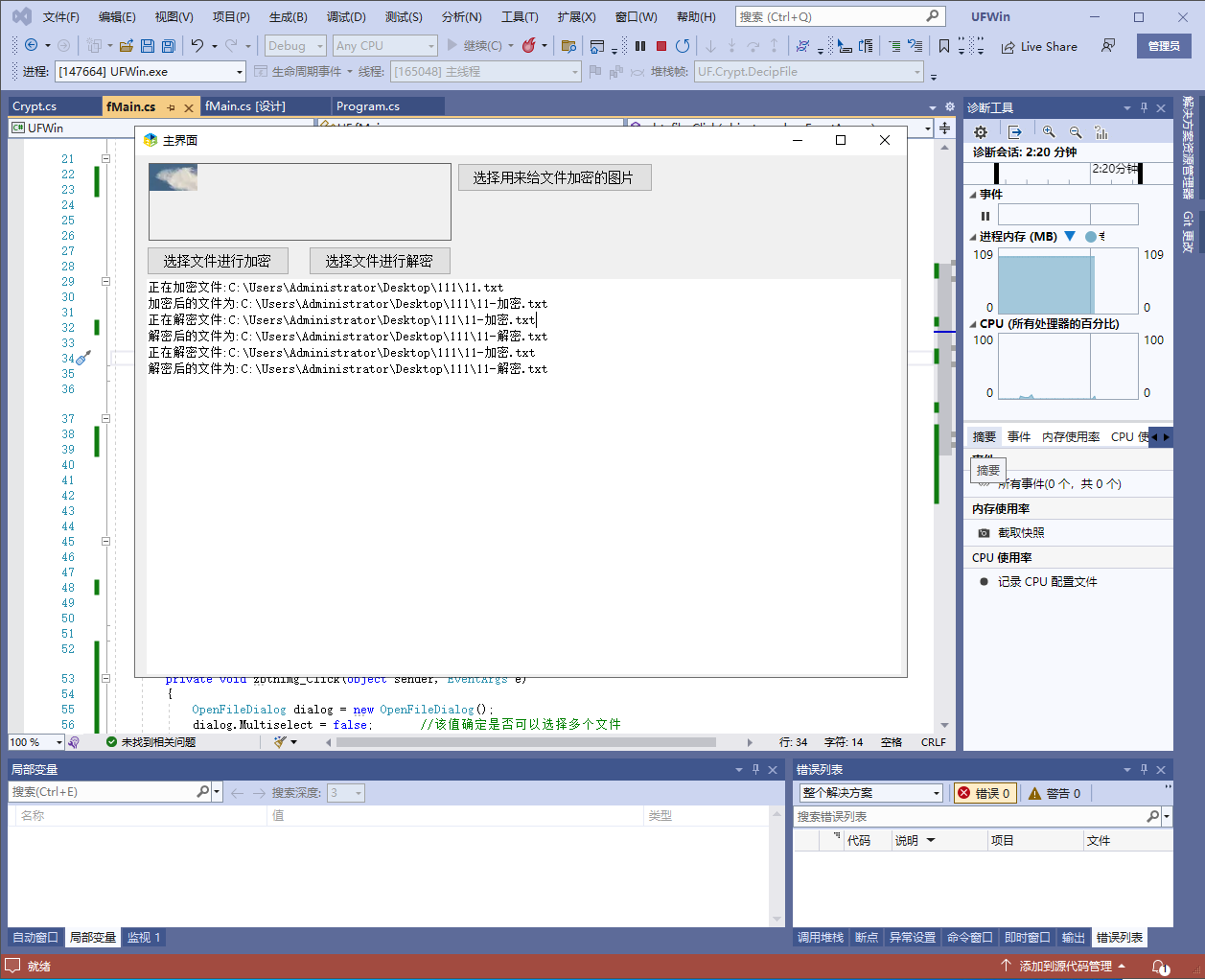Viewport: 1205px width, 980px height.
Task: Open the 工具(T) menu
Action: [x=520, y=16]
